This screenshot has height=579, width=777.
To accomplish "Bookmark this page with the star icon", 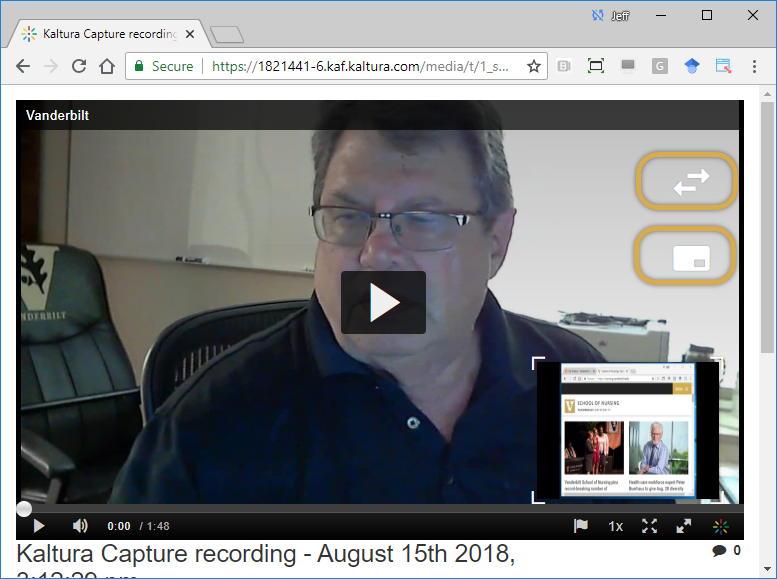I will pos(534,67).
